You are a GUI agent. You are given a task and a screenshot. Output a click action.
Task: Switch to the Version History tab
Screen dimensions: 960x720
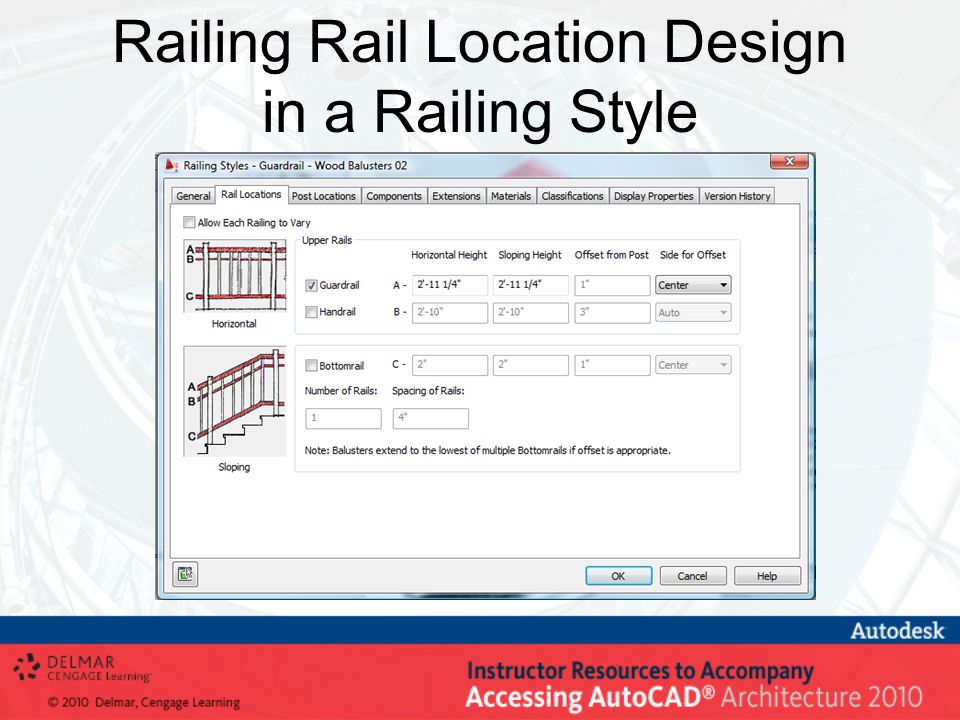(x=737, y=196)
